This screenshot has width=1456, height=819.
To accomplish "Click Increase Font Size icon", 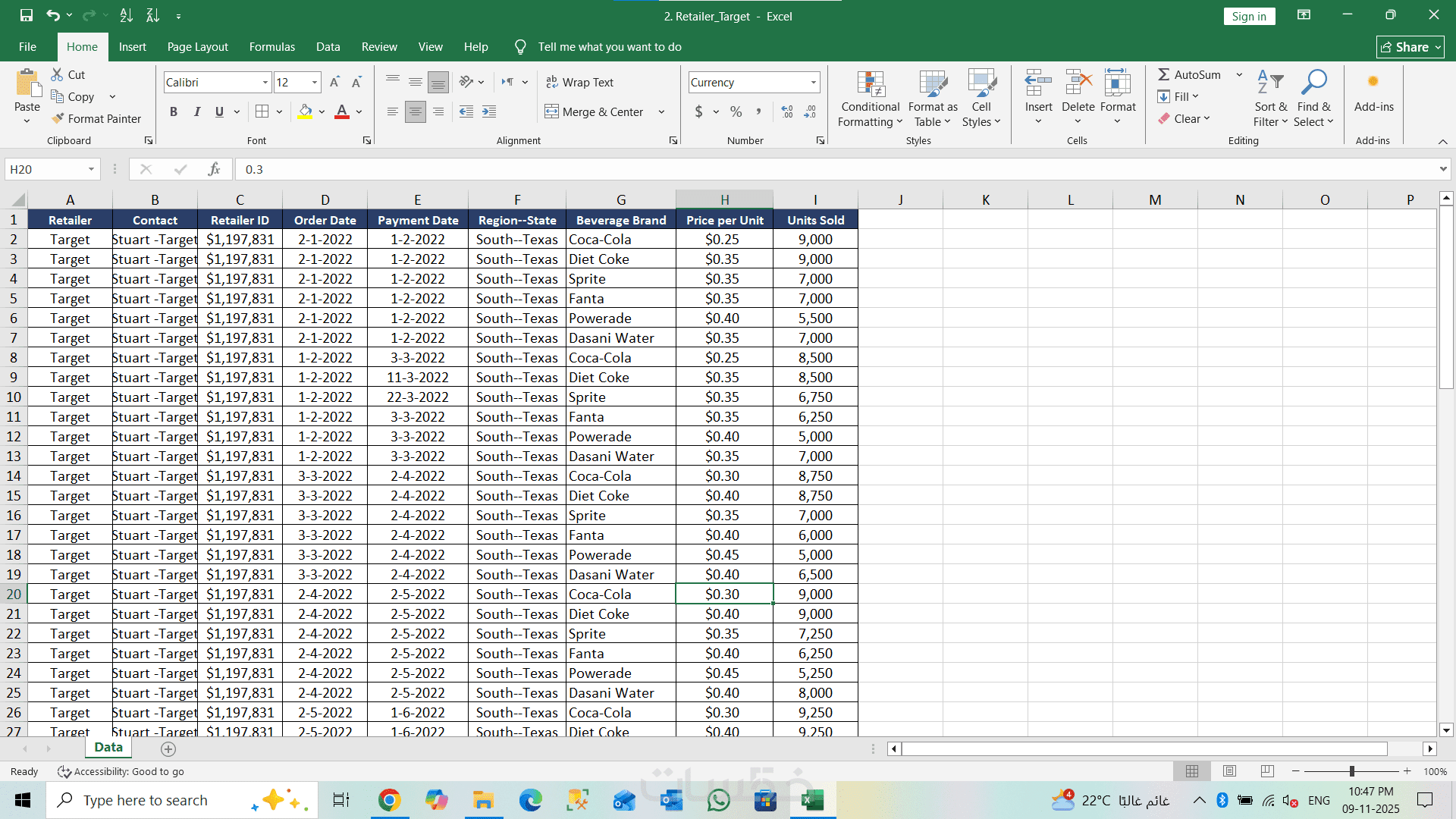I will tap(334, 82).
